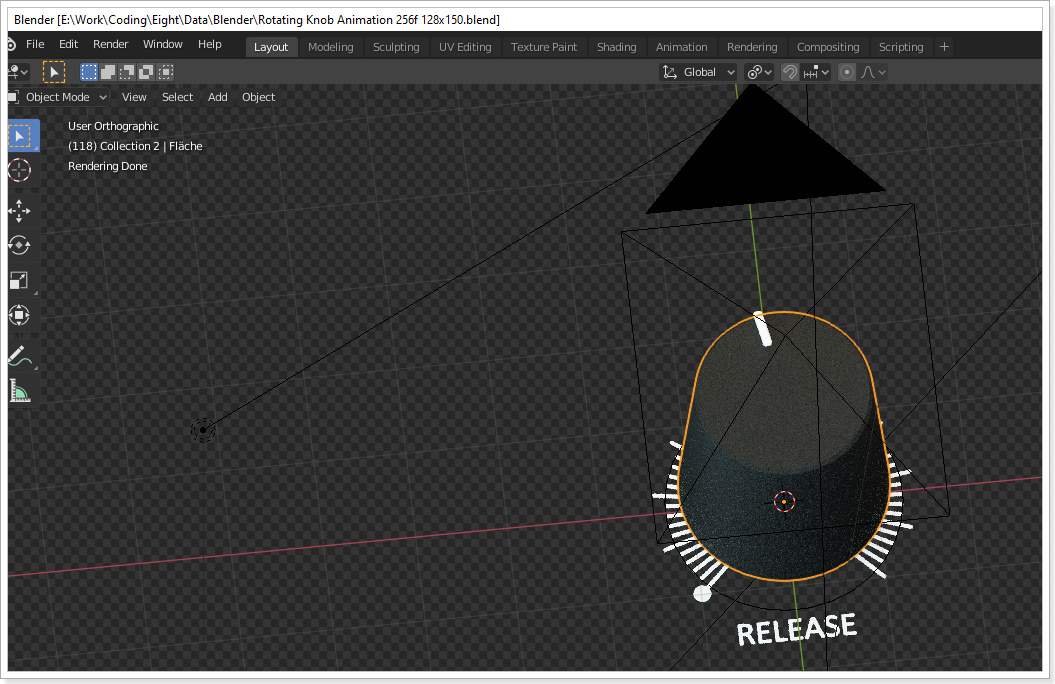Choose Subtract selection mode

127,72
